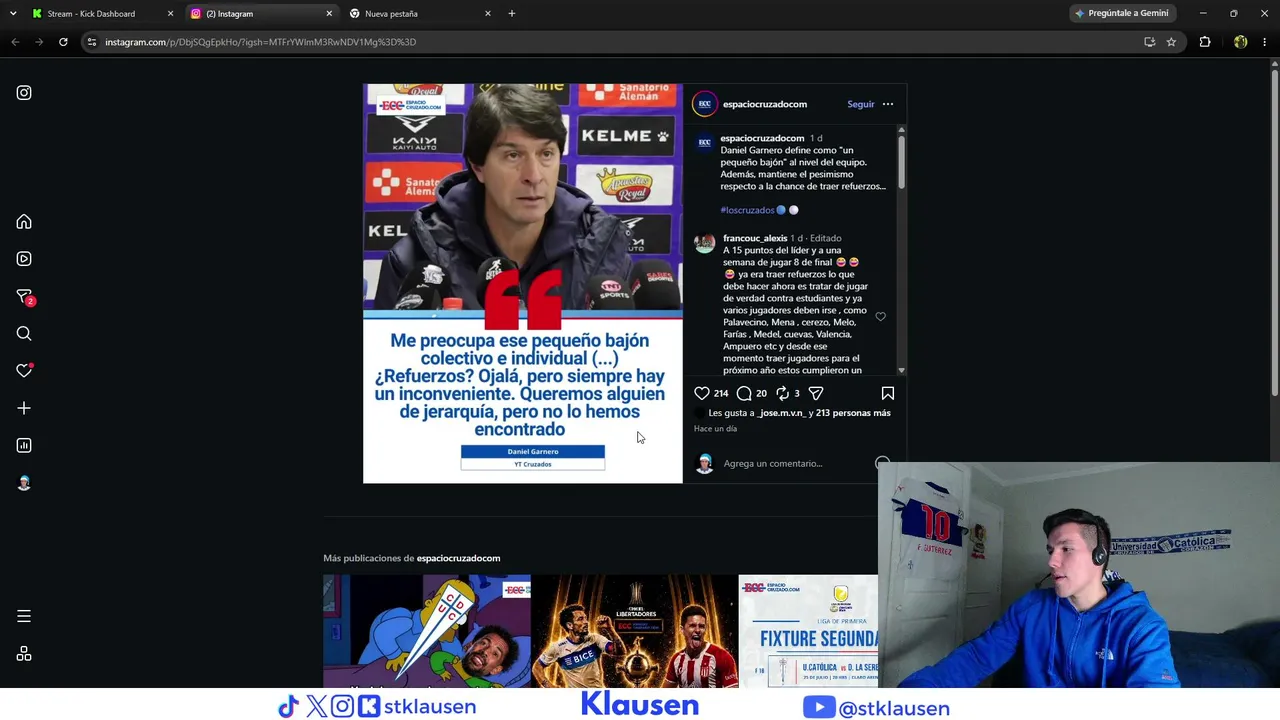Open francouc_alexis's comment avatar

tap(705, 244)
